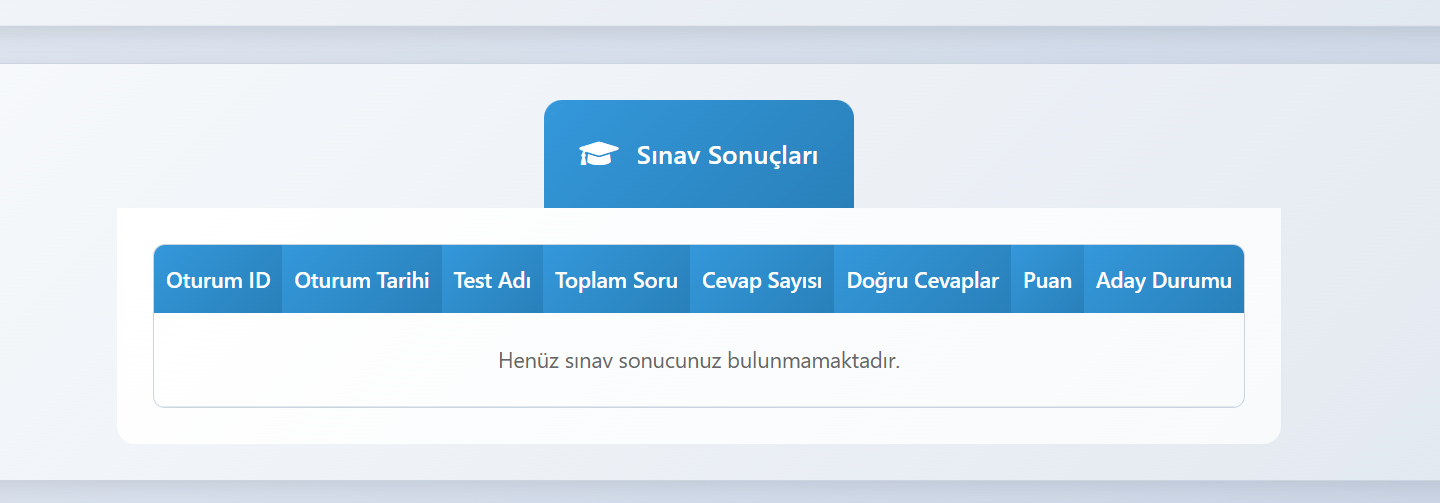Click the Doğru Cevaplar column header
The image size is (1440, 503).
(922, 280)
